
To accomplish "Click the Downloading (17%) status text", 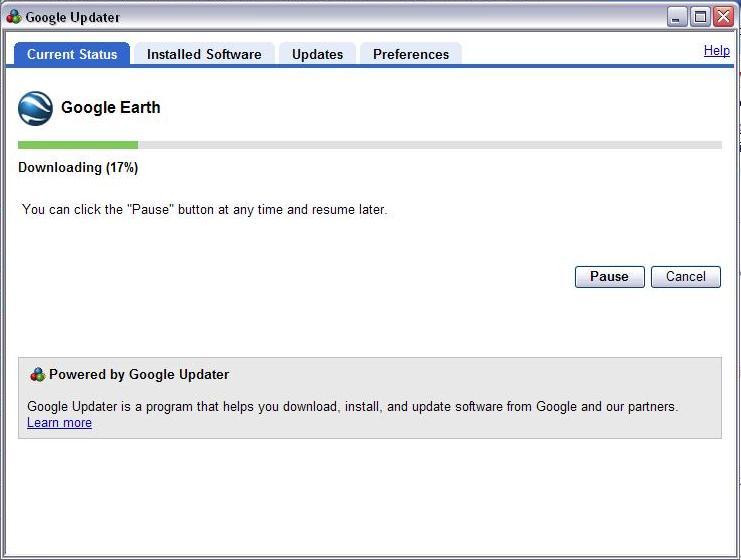I will (78, 167).
